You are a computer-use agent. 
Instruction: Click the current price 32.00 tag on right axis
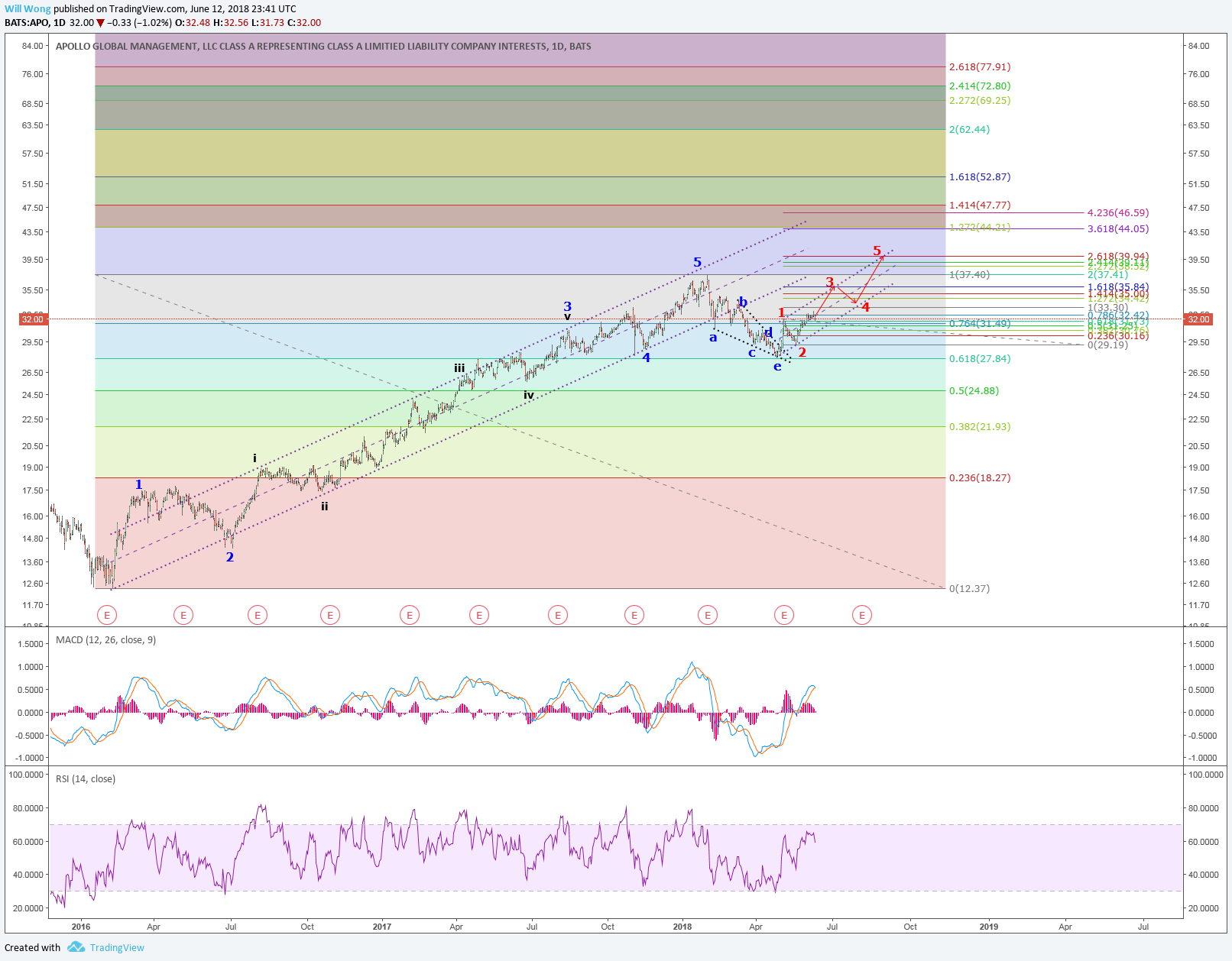[1198, 319]
